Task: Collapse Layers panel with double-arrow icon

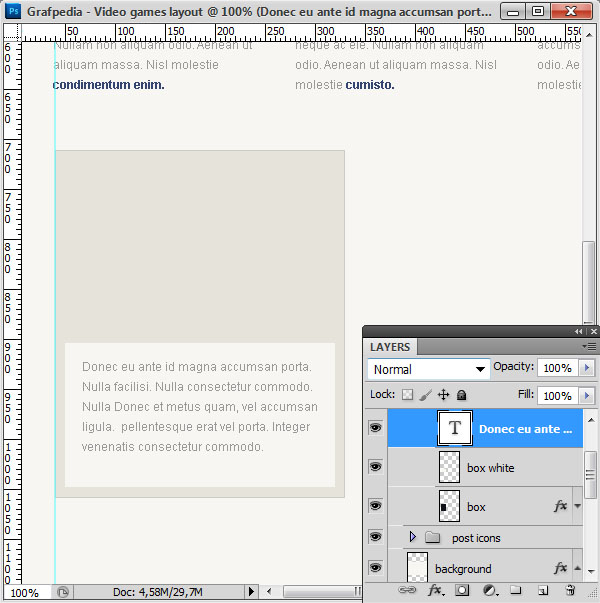Action: tap(578, 331)
